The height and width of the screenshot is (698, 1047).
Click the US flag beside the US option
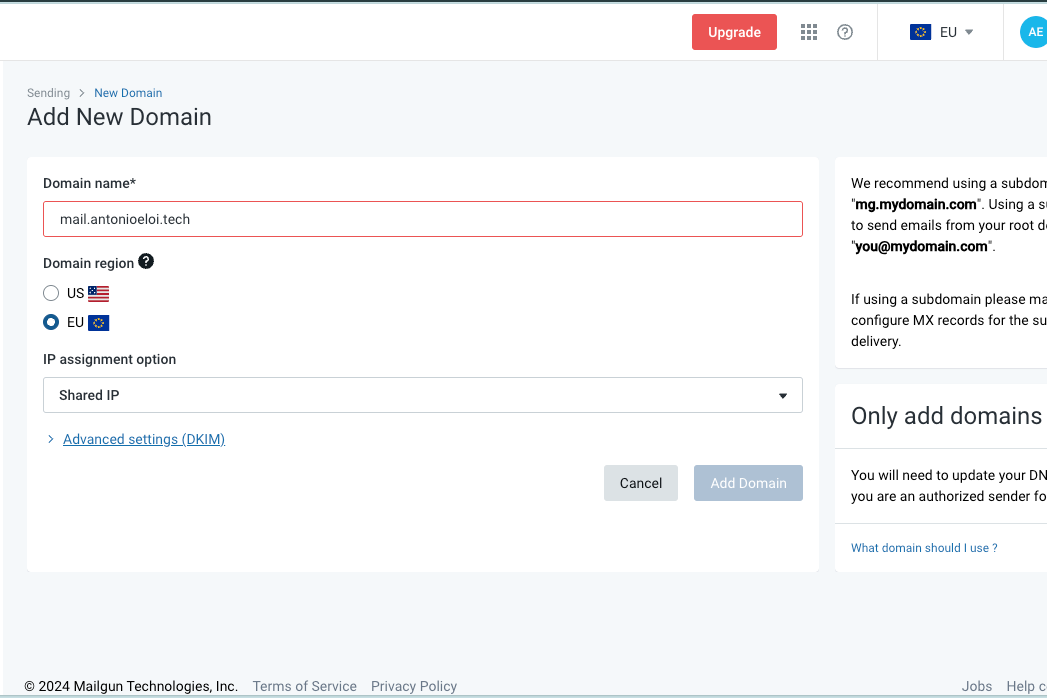[97, 292]
